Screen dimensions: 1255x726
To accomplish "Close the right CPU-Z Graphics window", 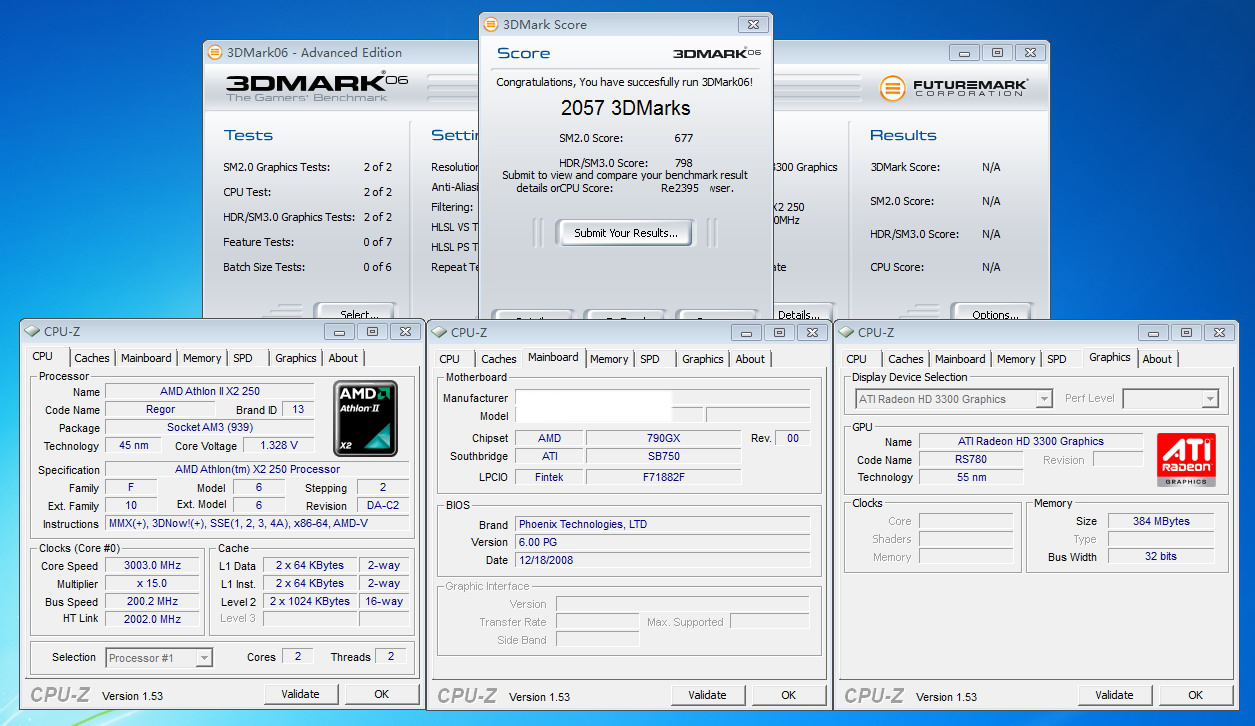I will pyautogui.click(x=1218, y=332).
